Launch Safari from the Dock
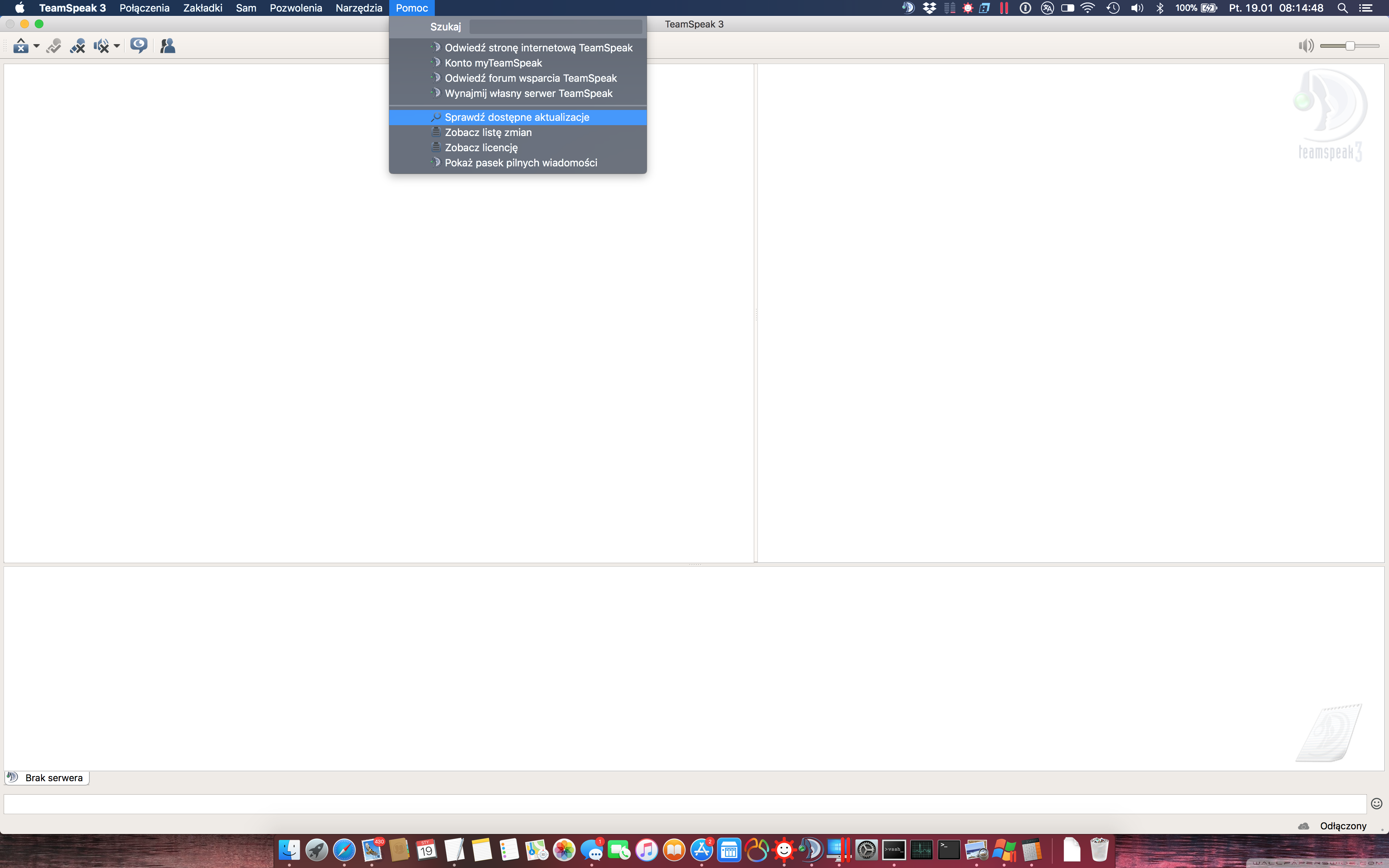The height and width of the screenshot is (868, 1389). 344,850
